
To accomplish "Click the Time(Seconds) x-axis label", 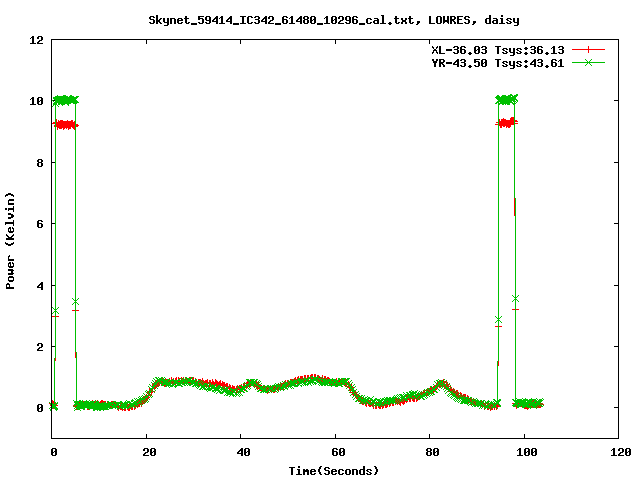I will click(334, 471).
